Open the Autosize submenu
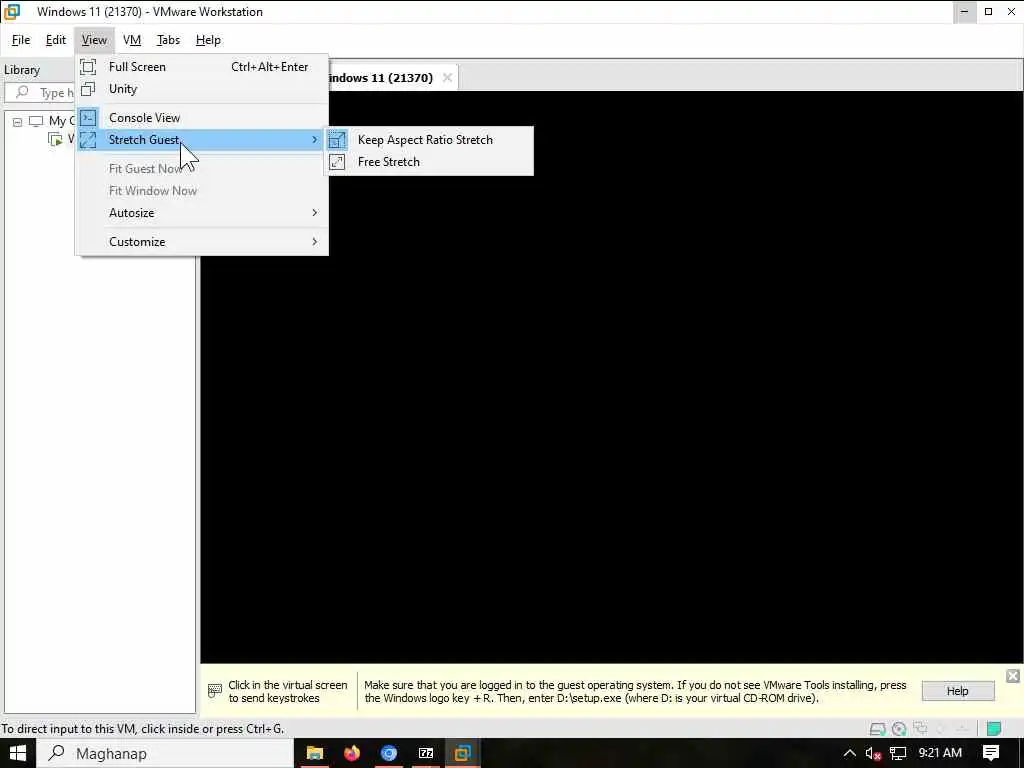Image resolution: width=1024 pixels, height=768 pixels. [202, 213]
